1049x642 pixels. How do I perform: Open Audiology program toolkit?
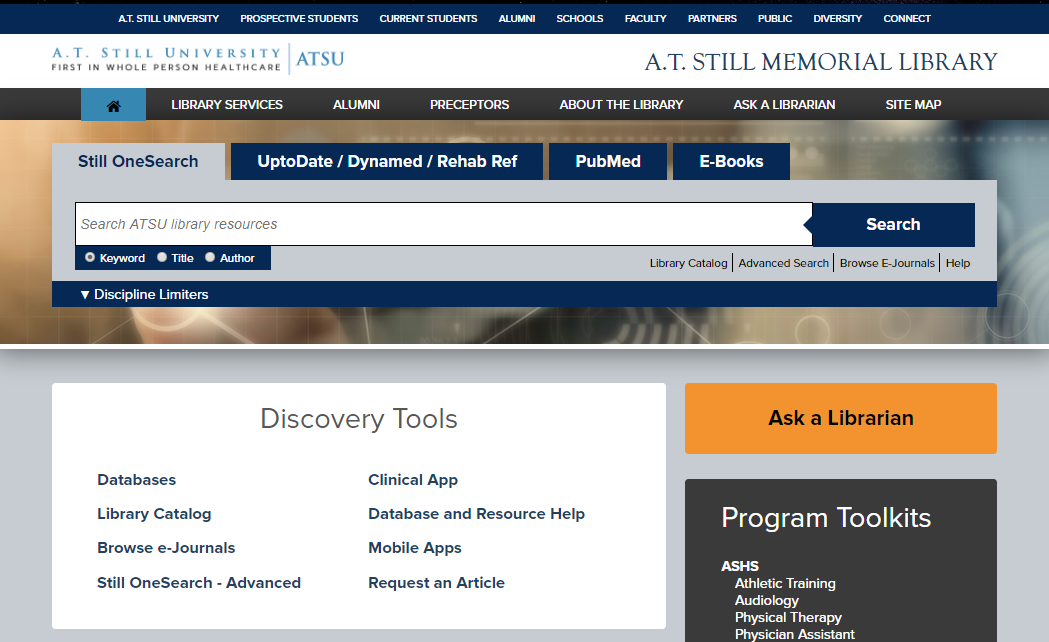(x=767, y=601)
